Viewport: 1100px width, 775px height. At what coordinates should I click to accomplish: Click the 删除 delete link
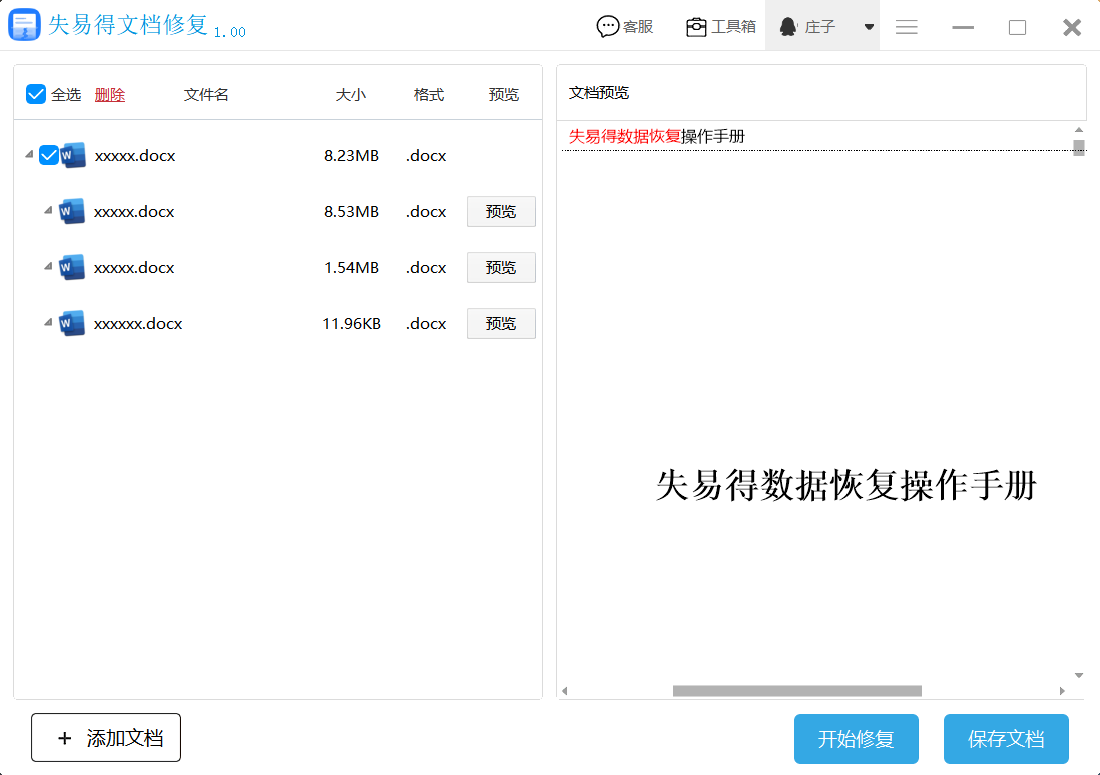[x=110, y=95]
